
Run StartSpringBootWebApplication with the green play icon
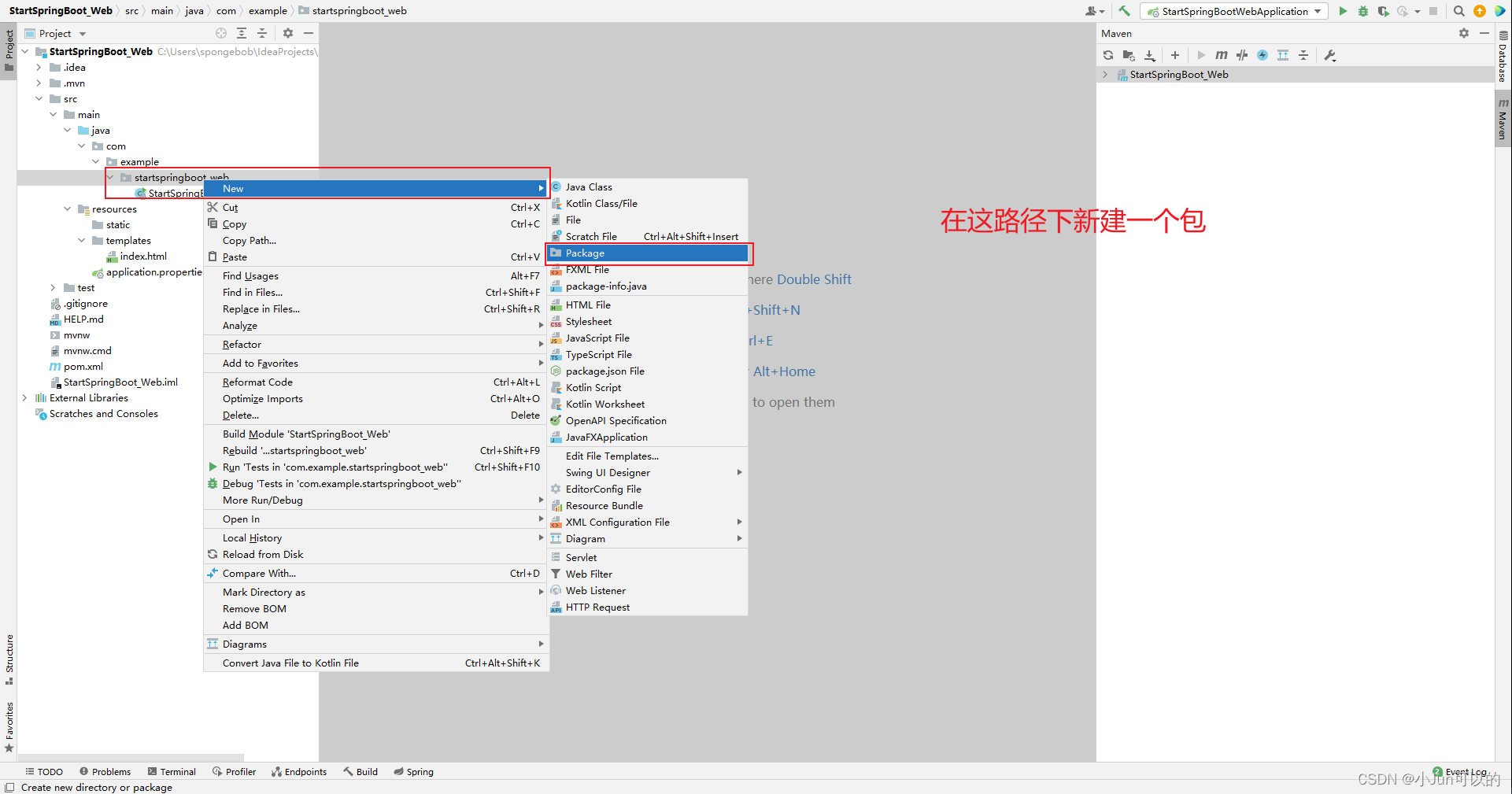pyautogui.click(x=1343, y=11)
